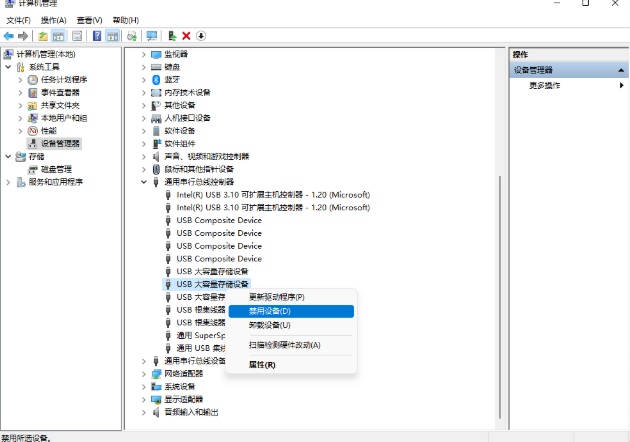Click the red X uninstall device icon
Image resolution: width=630 pixels, height=442 pixels.
(186, 35)
